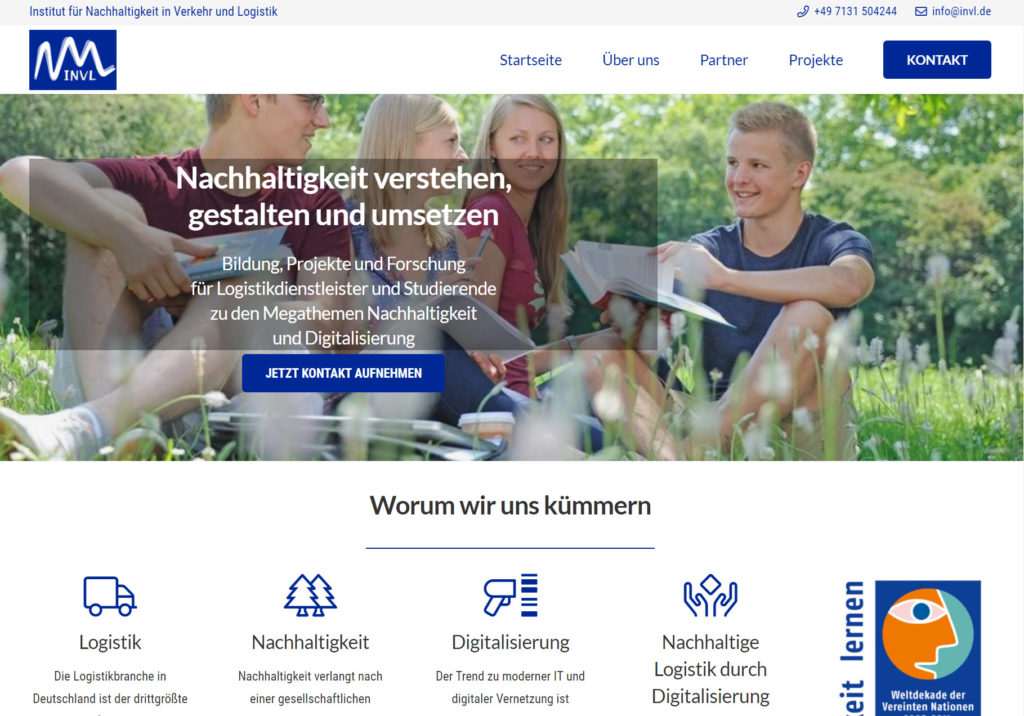Viewport: 1024px width, 716px height.
Task: Click the phone icon beside +49 7131 504244
Action: click(803, 11)
